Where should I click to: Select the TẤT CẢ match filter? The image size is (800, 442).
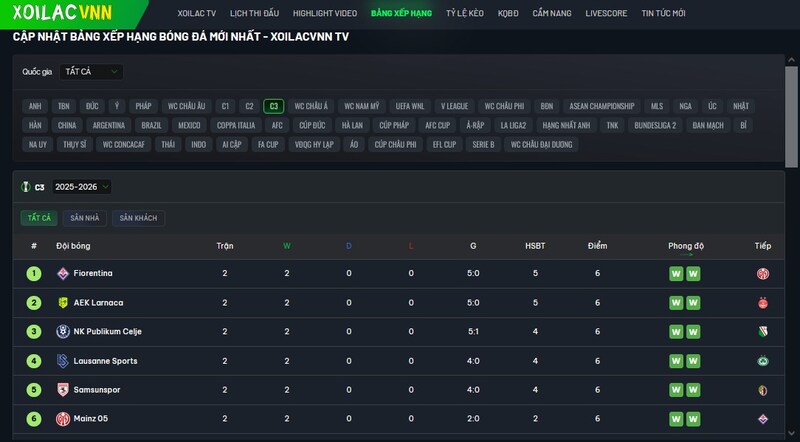[39, 217]
